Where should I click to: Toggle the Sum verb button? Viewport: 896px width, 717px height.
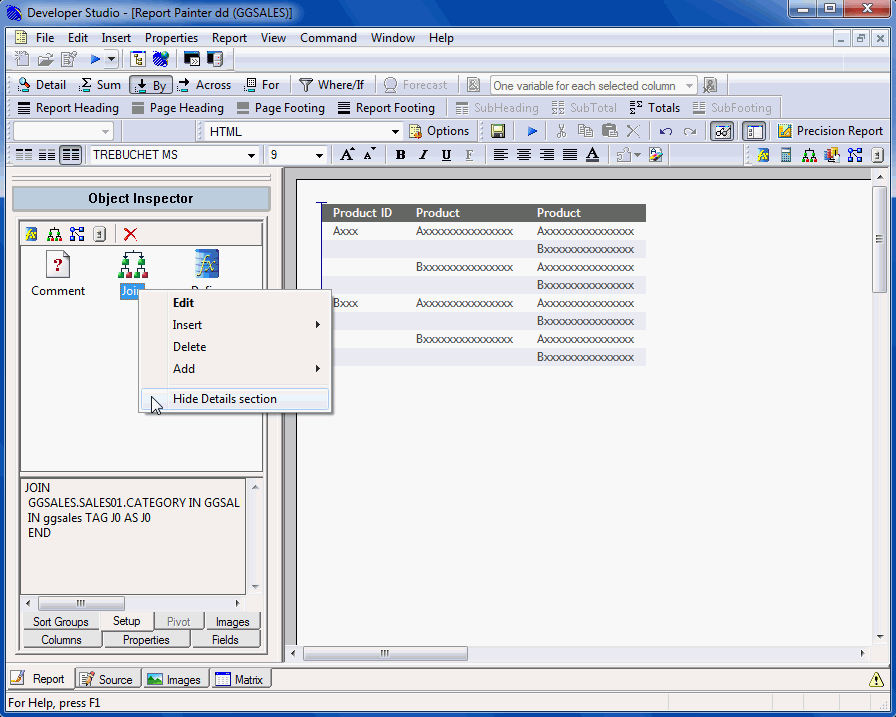click(x=100, y=85)
